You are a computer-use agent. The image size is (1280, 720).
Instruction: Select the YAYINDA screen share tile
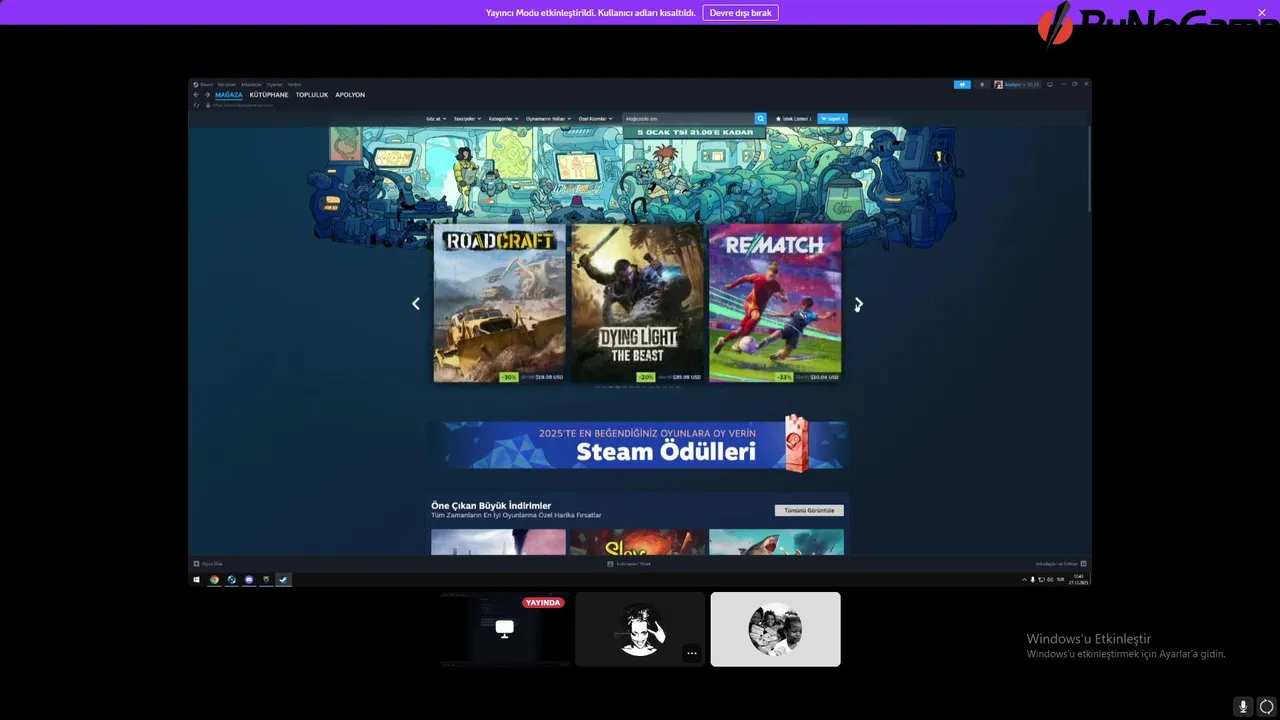coord(504,629)
